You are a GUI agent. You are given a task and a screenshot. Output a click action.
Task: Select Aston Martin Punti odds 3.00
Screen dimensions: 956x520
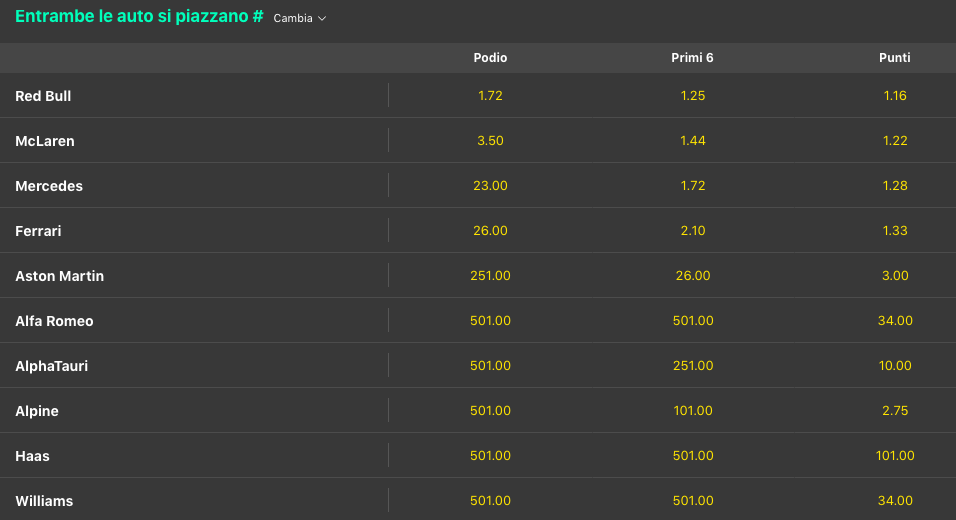[895, 276]
